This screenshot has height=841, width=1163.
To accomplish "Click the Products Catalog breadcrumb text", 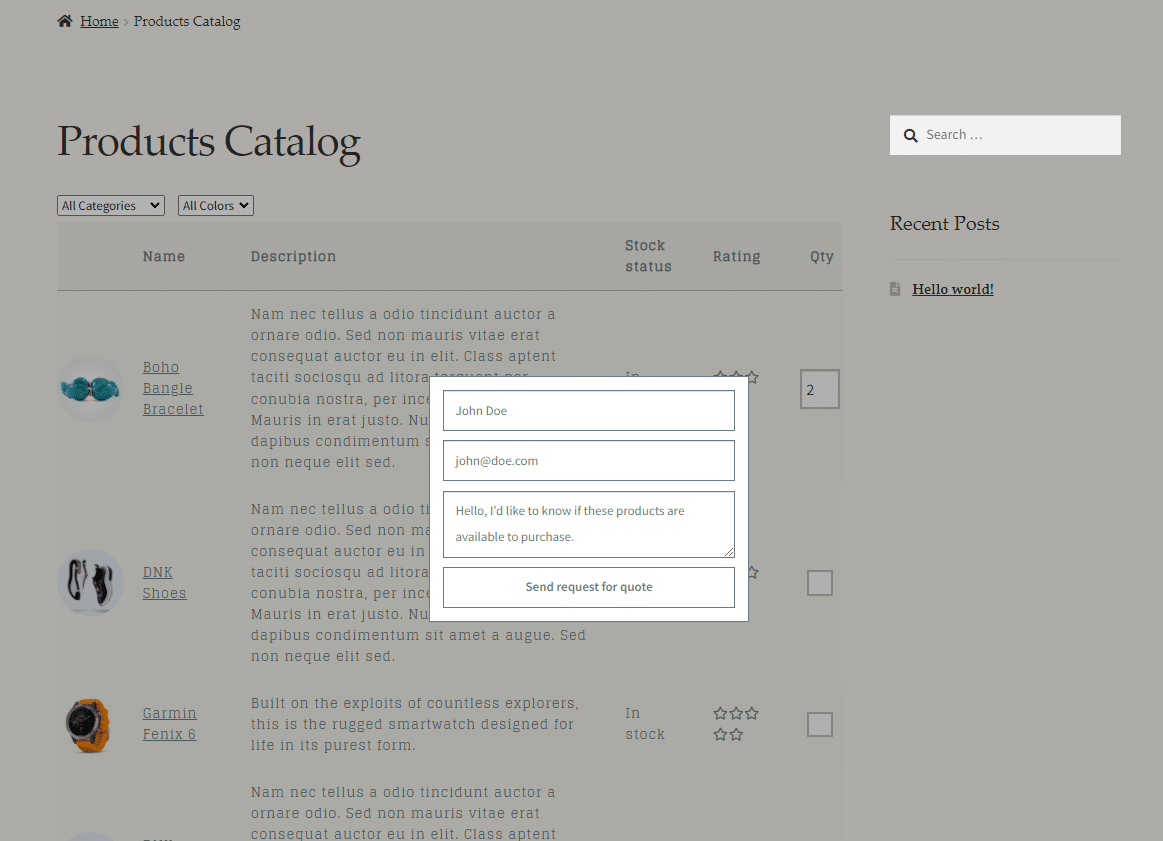I will (187, 22).
